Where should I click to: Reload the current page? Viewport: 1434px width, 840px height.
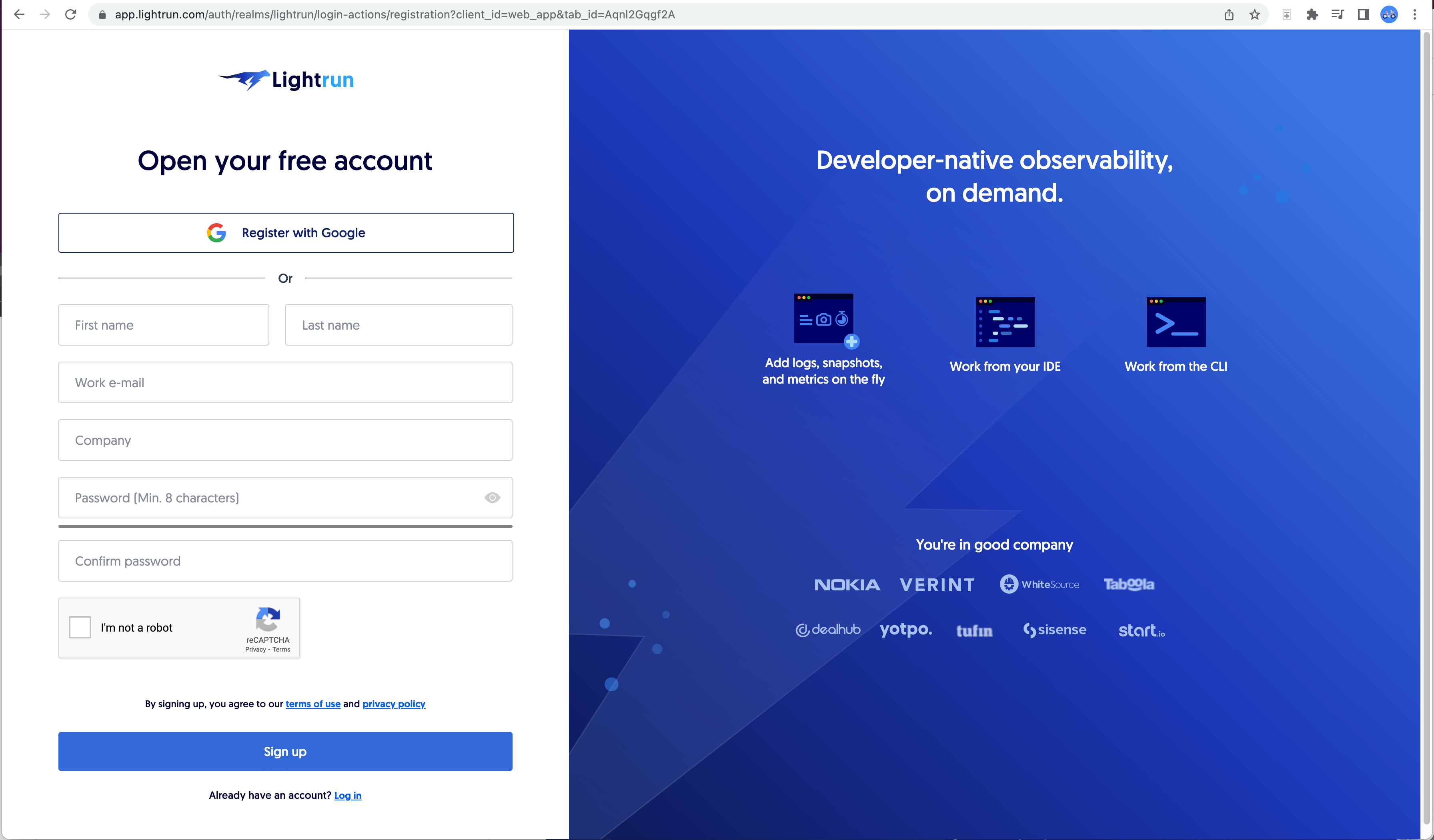pyautogui.click(x=70, y=14)
